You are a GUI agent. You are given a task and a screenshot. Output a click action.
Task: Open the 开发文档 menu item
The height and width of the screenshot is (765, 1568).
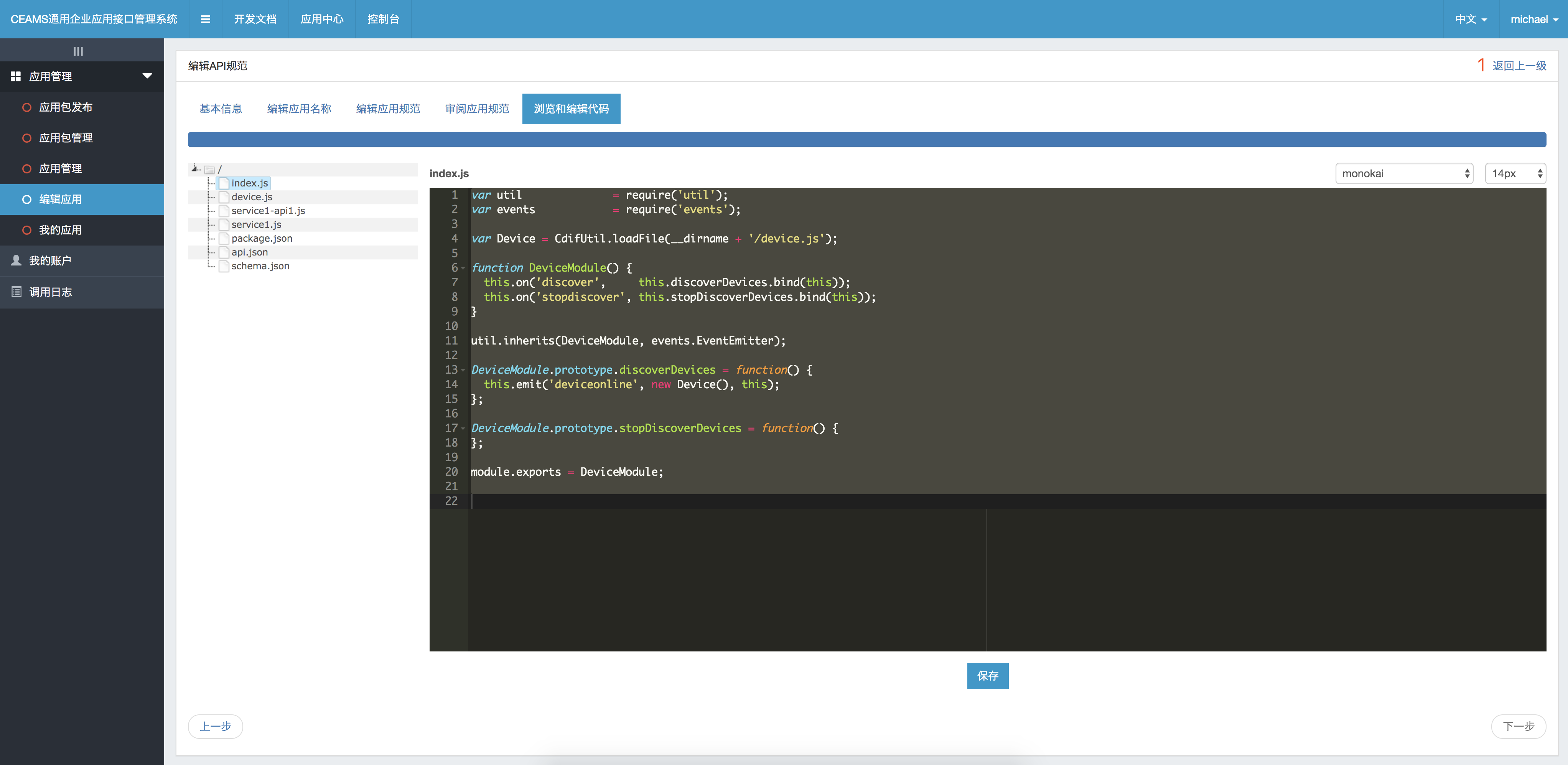pyautogui.click(x=255, y=19)
